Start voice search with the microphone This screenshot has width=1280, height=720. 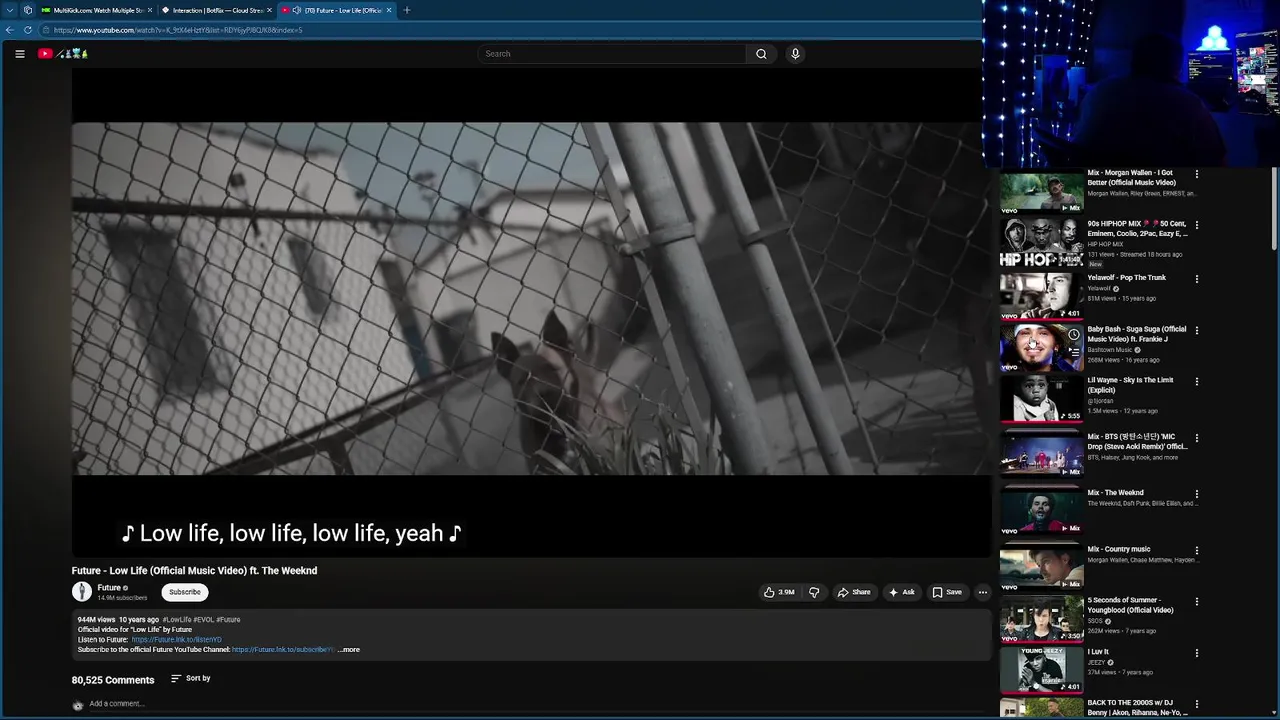coord(795,54)
